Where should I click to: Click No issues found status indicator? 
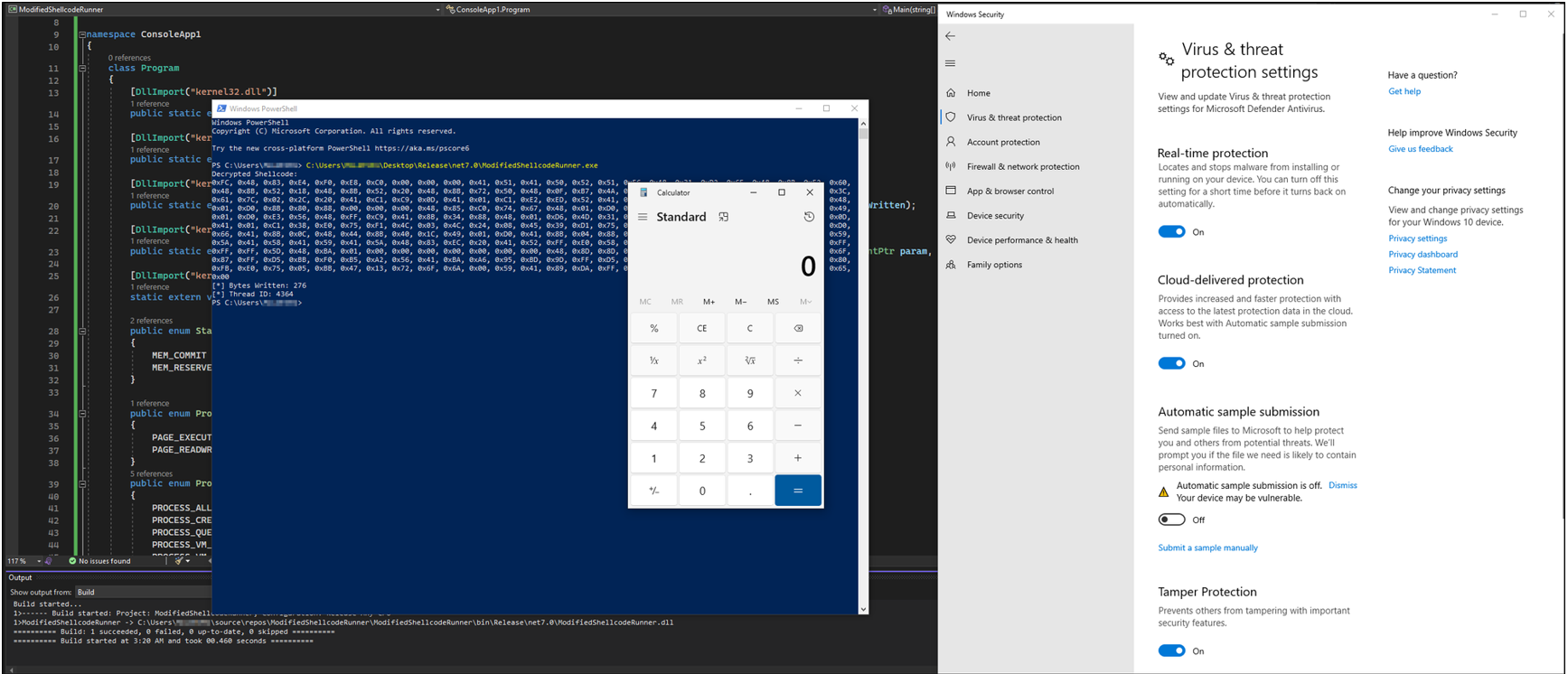pyautogui.click(x=99, y=561)
